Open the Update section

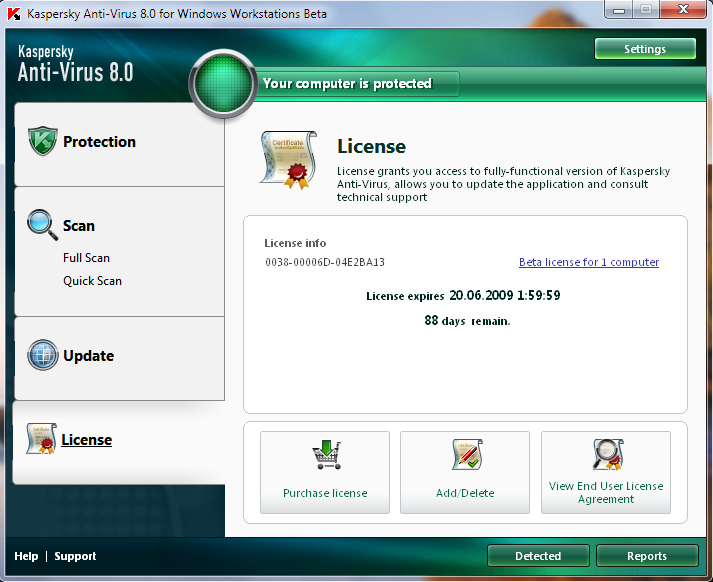89,356
